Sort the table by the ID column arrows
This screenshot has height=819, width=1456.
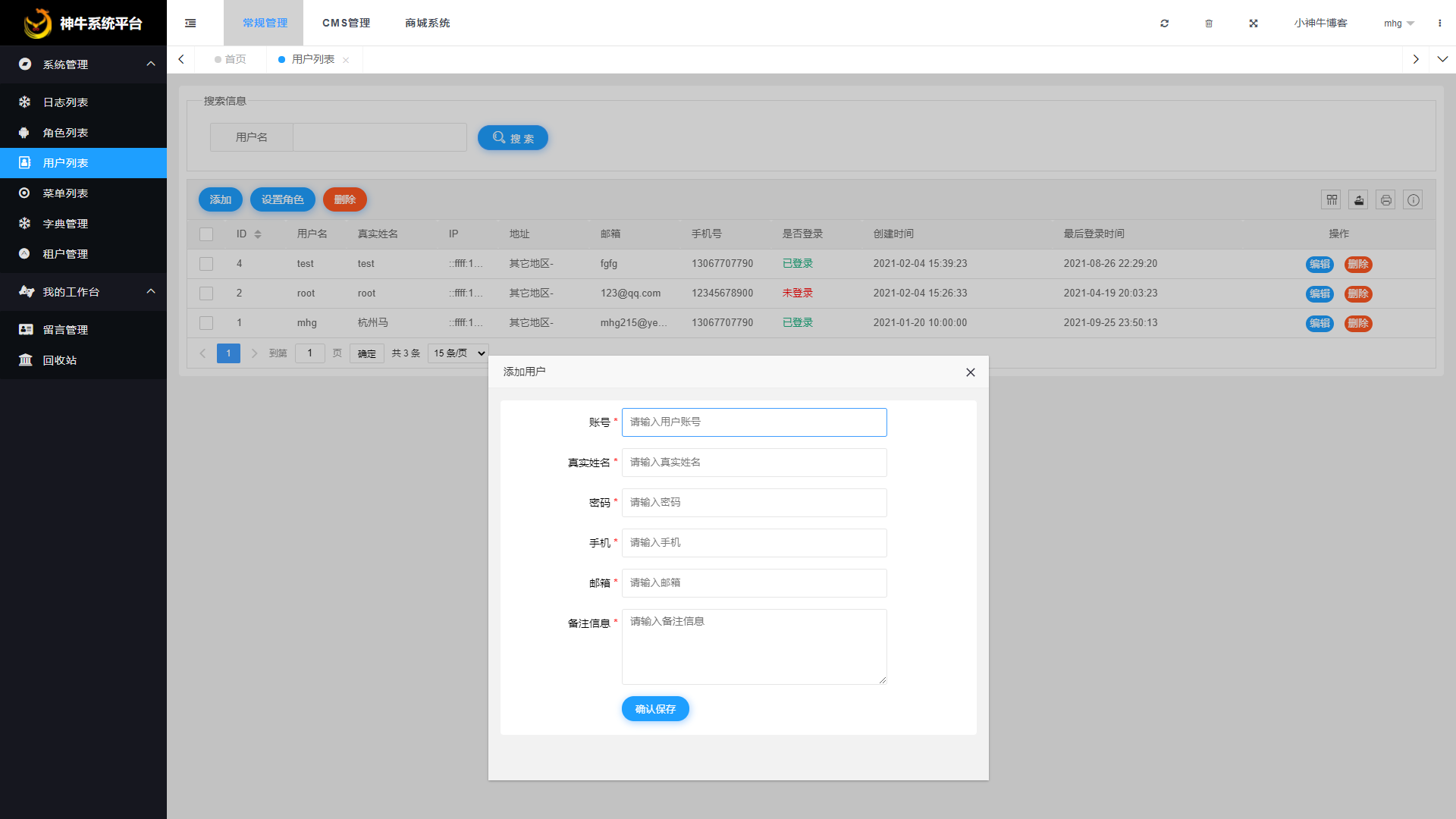point(259,234)
